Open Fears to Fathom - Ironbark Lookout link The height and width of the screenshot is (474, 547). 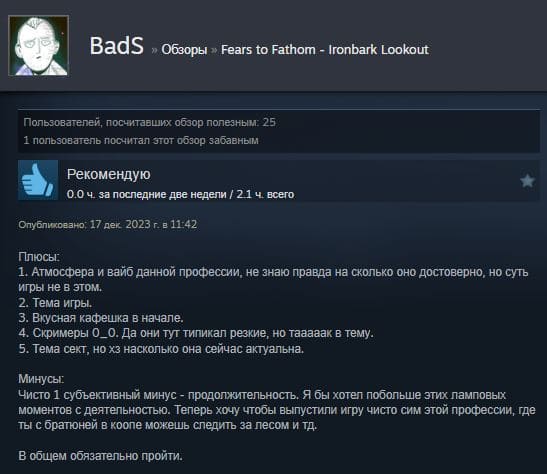click(x=325, y=50)
